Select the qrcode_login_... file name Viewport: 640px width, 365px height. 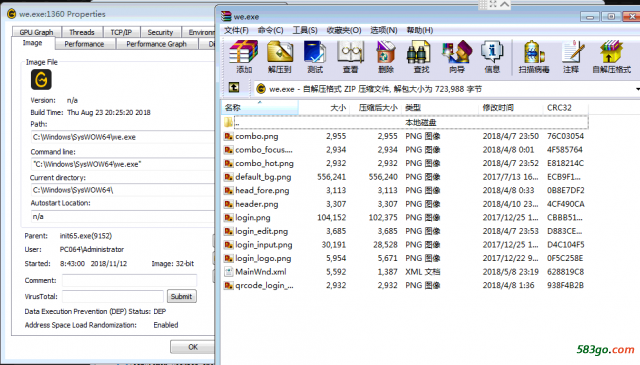pyautogui.click(x=264, y=285)
